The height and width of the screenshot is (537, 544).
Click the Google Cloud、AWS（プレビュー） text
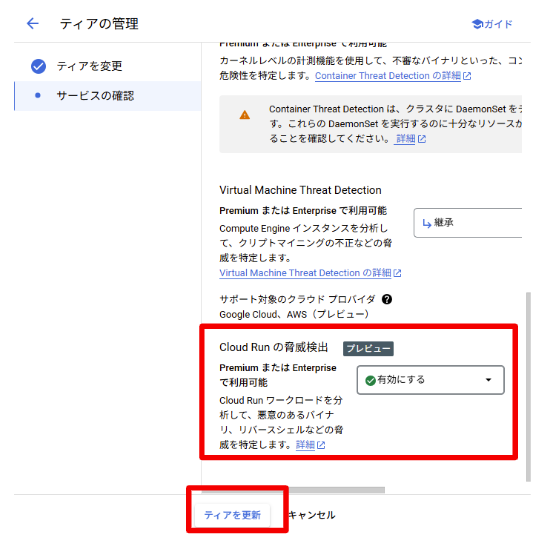pyautogui.click(x=294, y=314)
